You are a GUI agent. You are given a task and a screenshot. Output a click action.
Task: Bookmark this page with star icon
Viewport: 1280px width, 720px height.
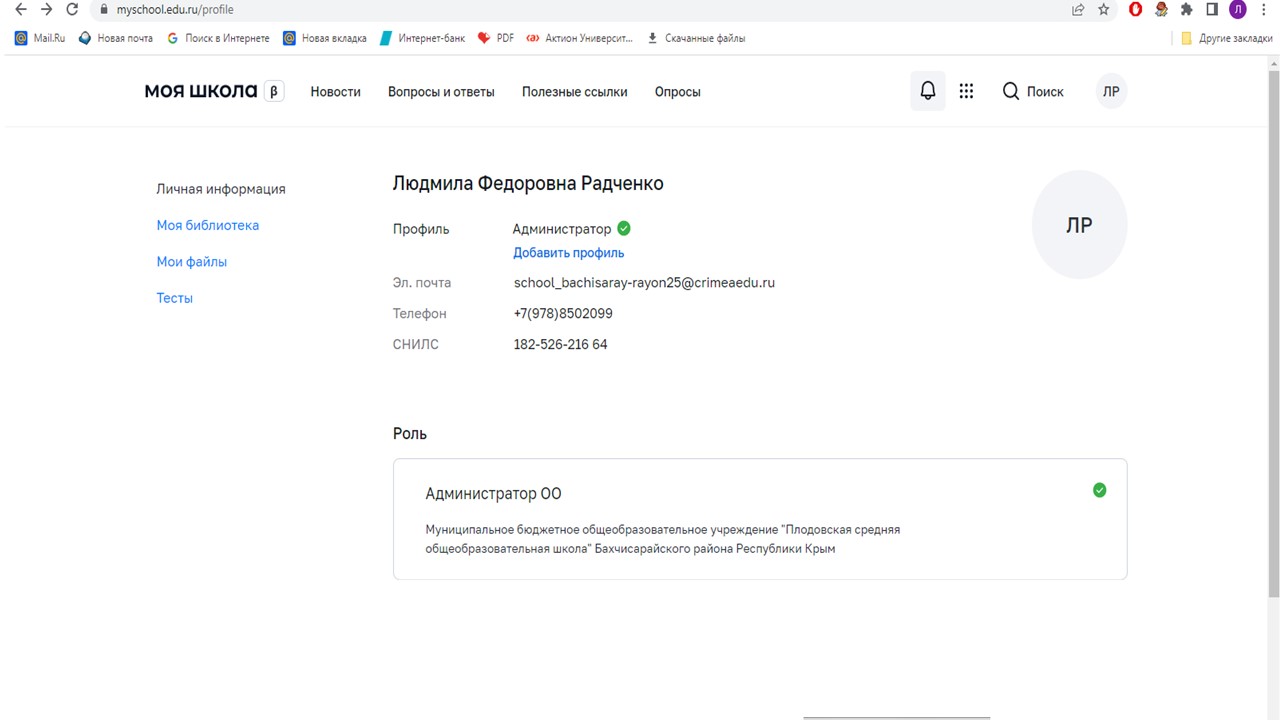[1104, 9]
